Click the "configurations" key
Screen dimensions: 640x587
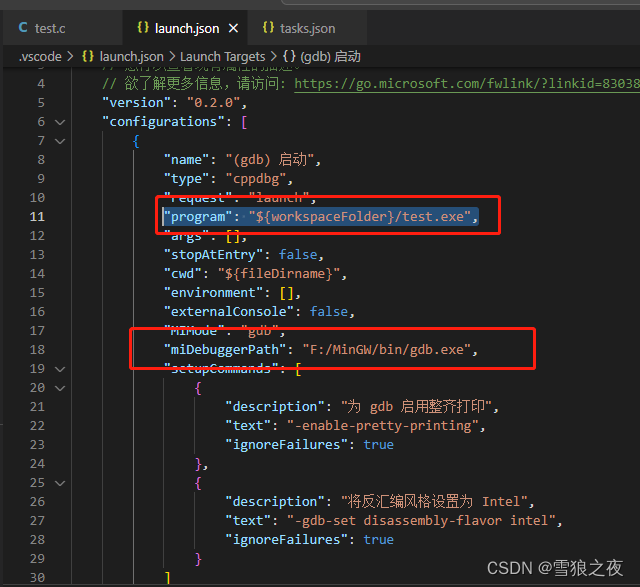(x=163, y=122)
